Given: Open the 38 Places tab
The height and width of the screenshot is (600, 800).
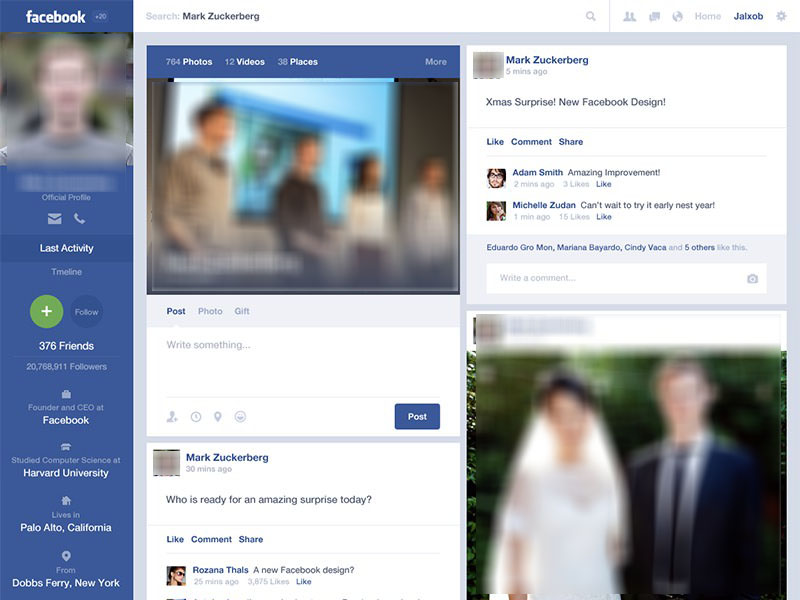Looking at the screenshot, I should [297, 62].
